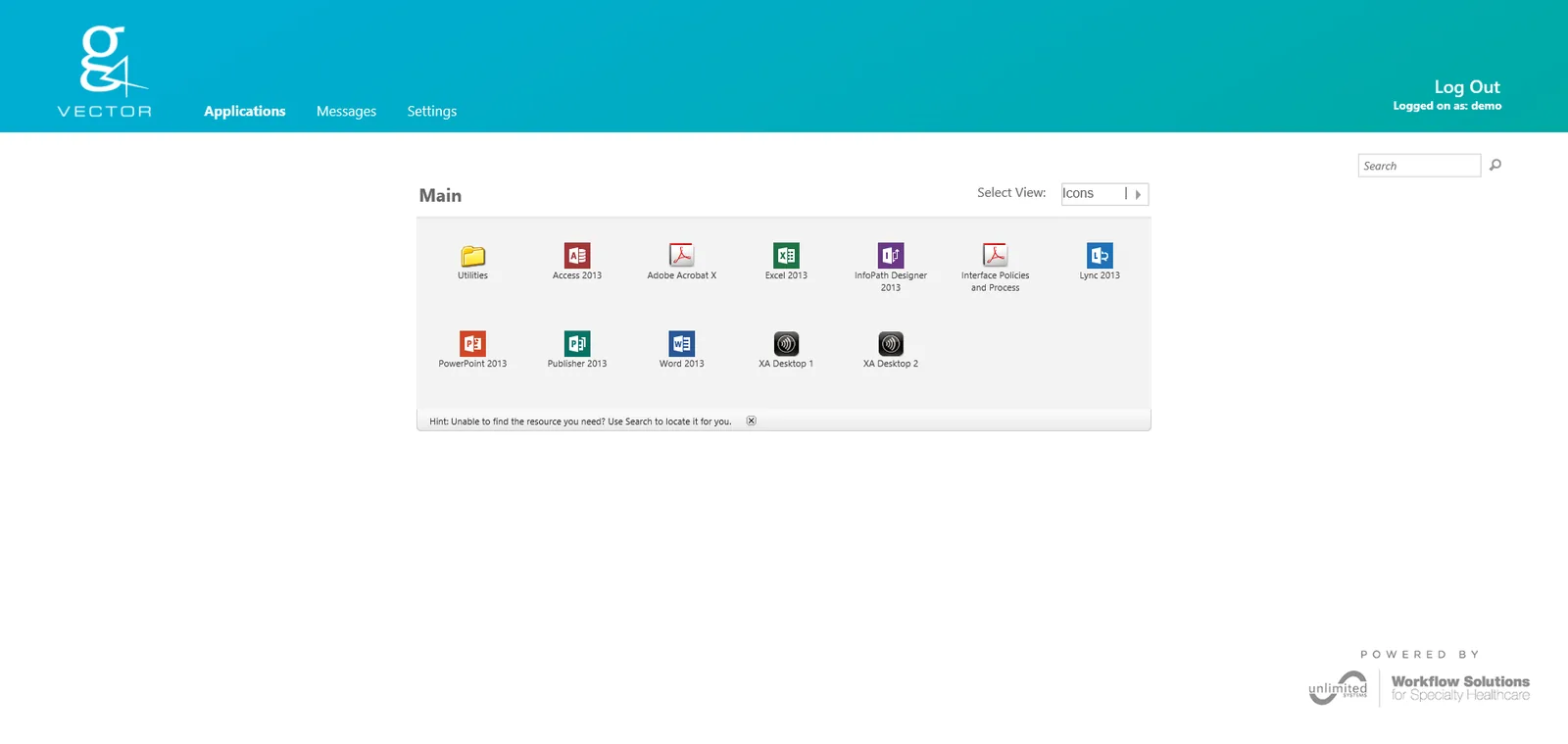Launch Adobe Acrobat X icon

pos(681,256)
